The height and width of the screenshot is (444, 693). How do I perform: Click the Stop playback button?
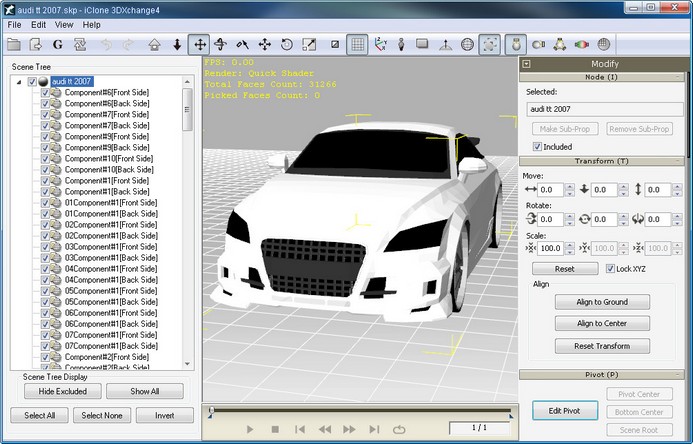275,429
